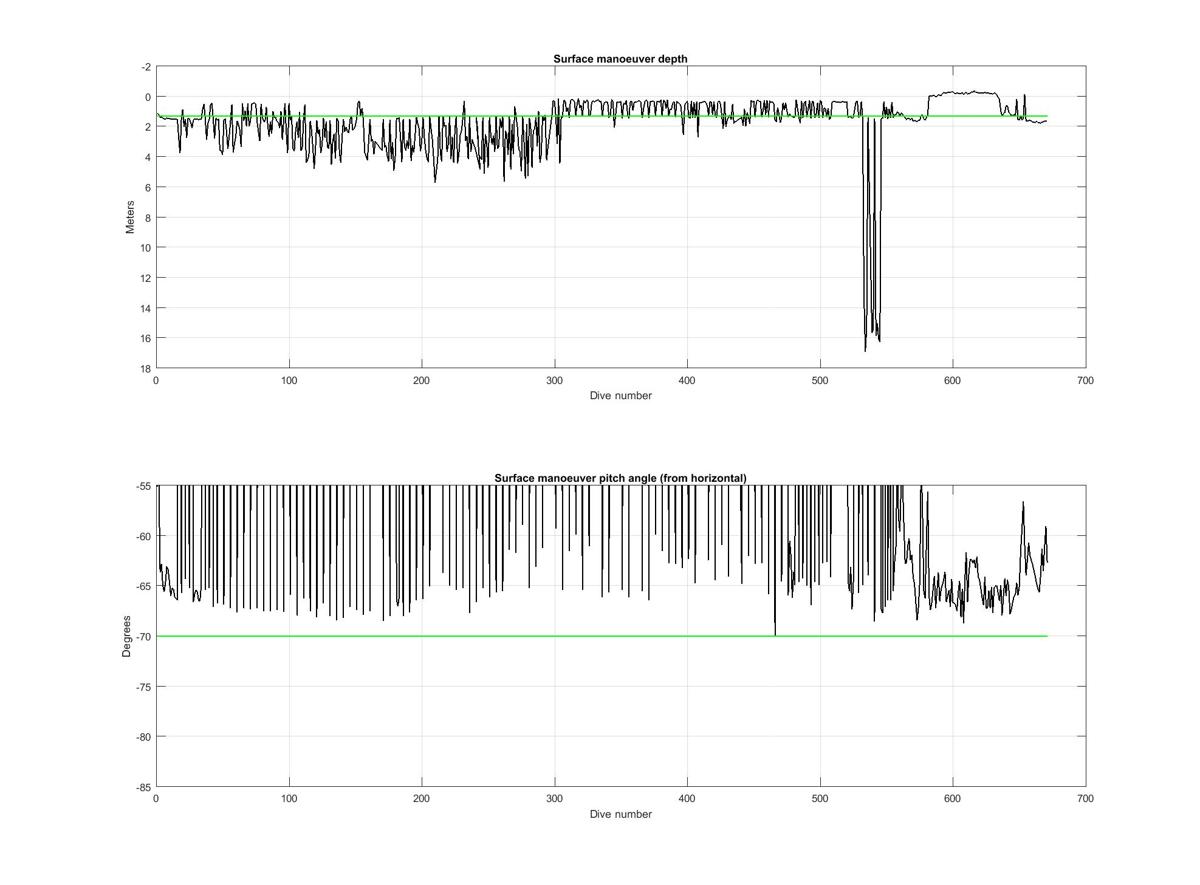Image resolution: width=1200 pixels, height=885 pixels.
Task: Click the "-70" tick on pitch axis
Action: click(x=144, y=636)
